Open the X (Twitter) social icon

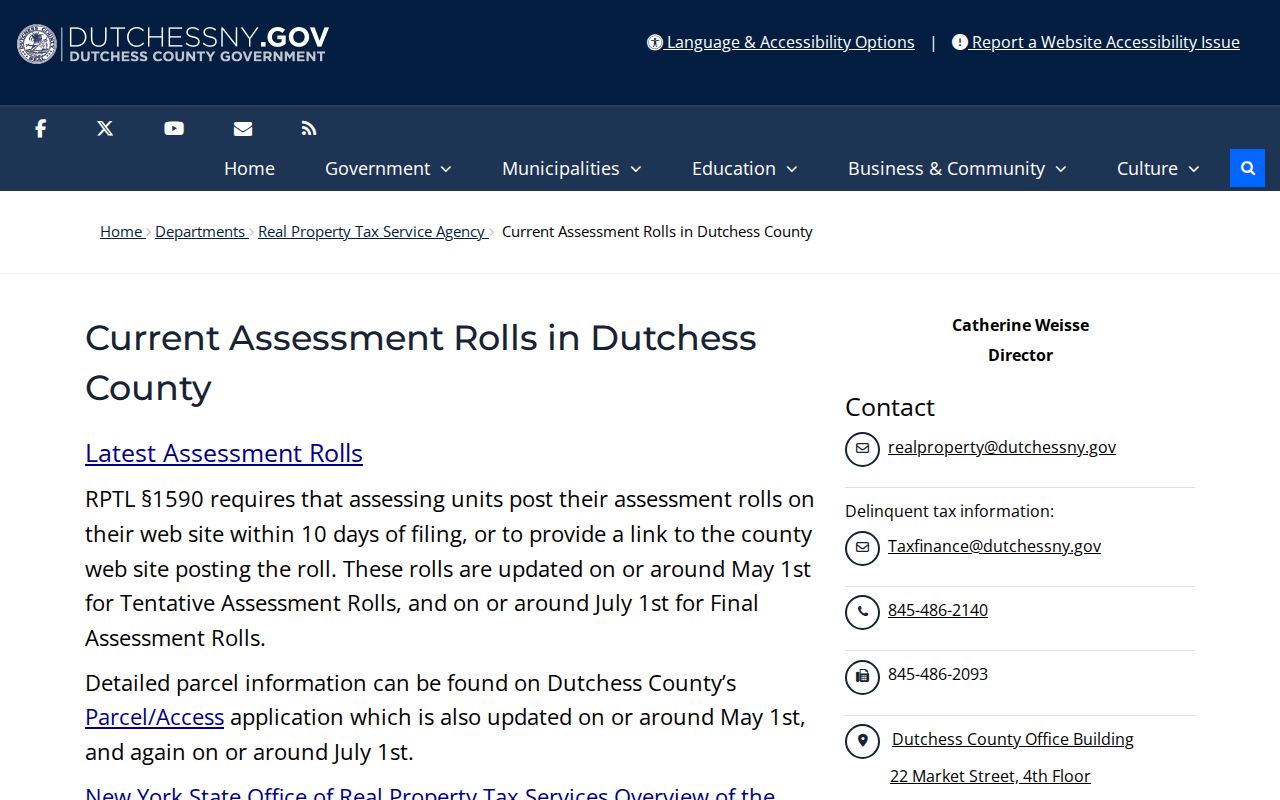105,128
